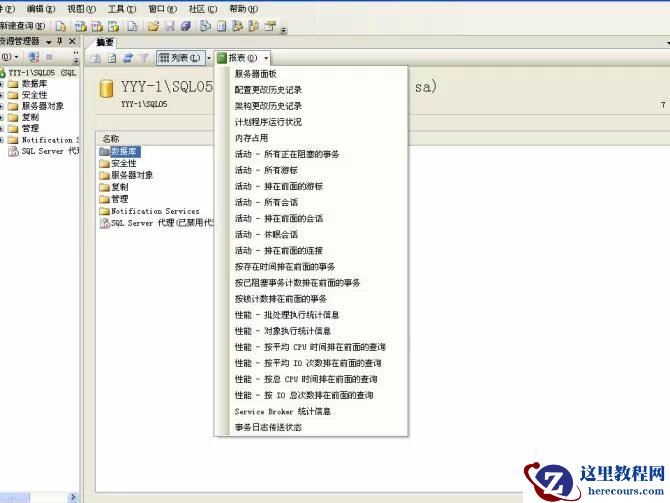
Task: Open the 视图 (View) menu
Action: pos(82,9)
